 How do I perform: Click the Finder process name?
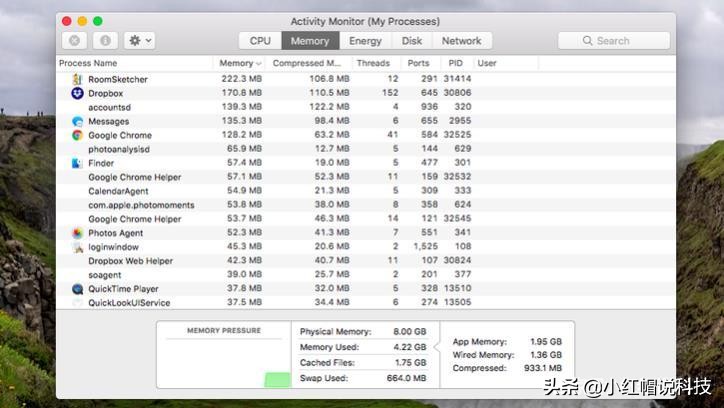(x=101, y=163)
